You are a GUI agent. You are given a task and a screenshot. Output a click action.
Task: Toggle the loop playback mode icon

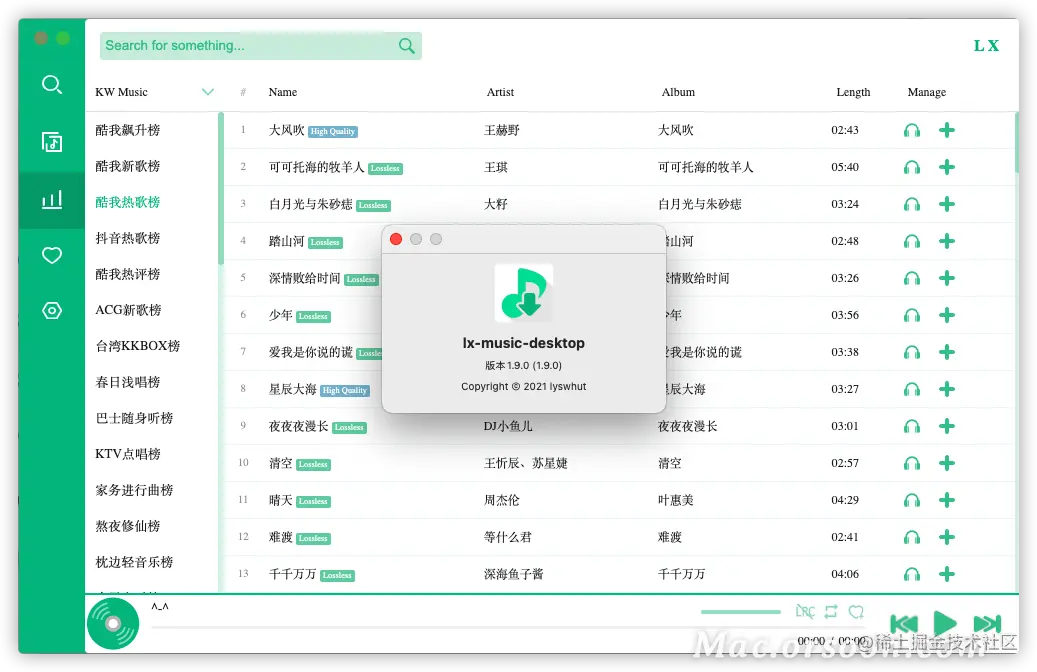831,611
